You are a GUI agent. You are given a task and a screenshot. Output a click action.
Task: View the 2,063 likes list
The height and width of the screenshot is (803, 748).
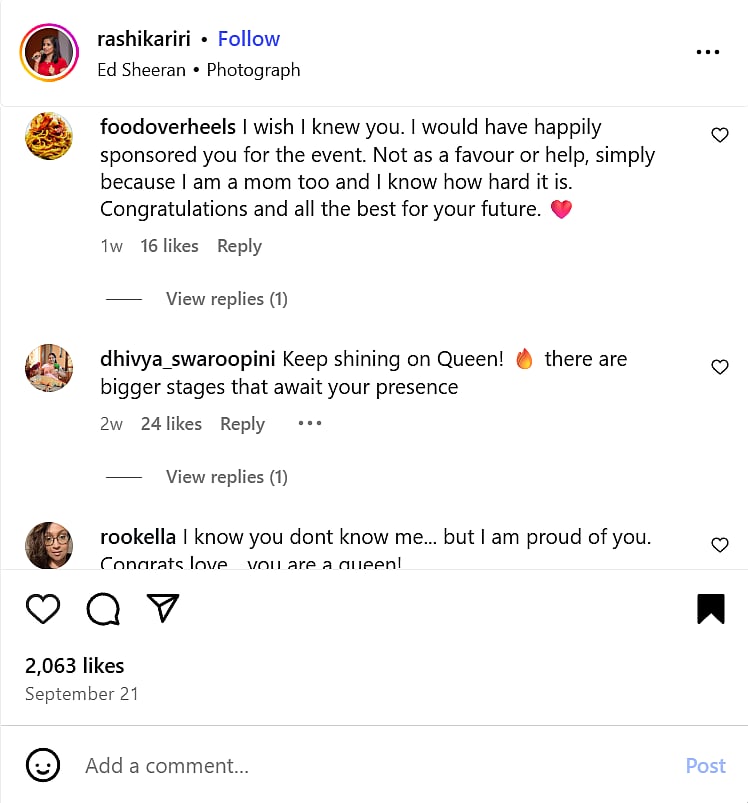pos(75,666)
